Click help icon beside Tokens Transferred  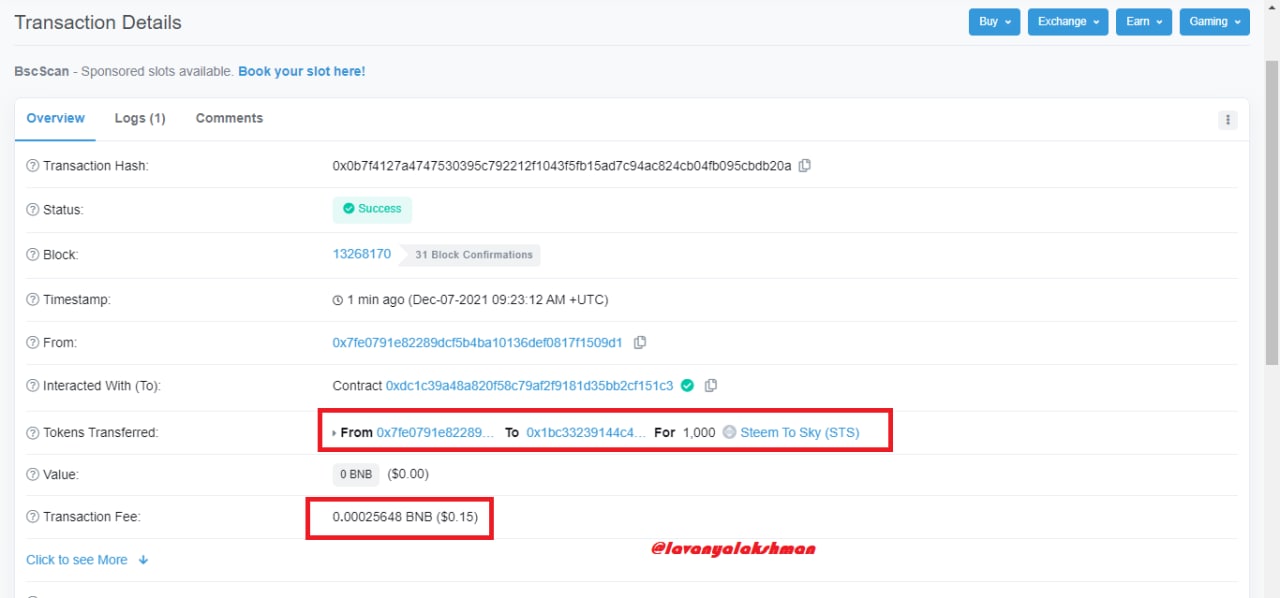point(33,433)
